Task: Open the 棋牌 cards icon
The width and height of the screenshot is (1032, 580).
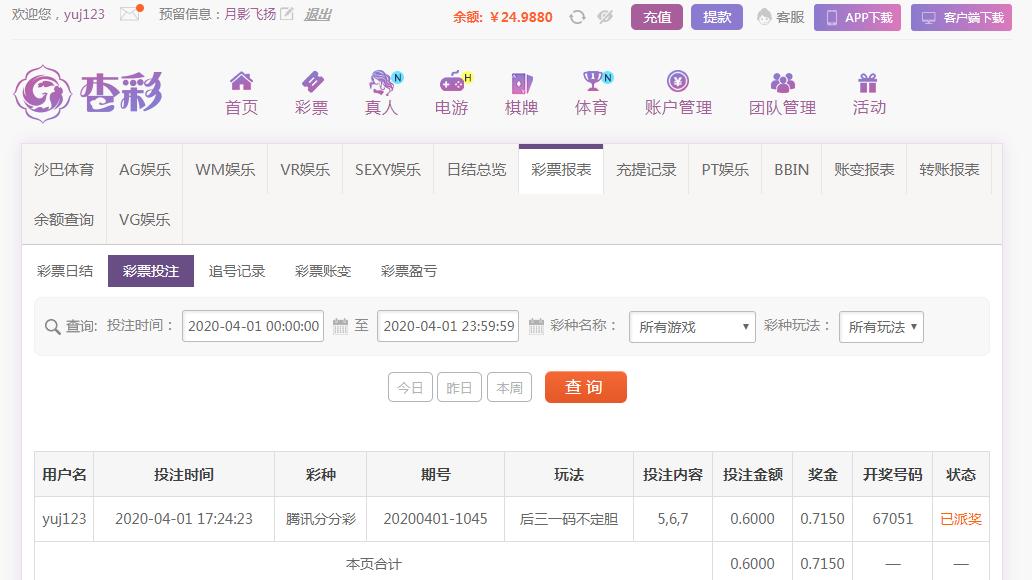Action: pyautogui.click(x=522, y=83)
